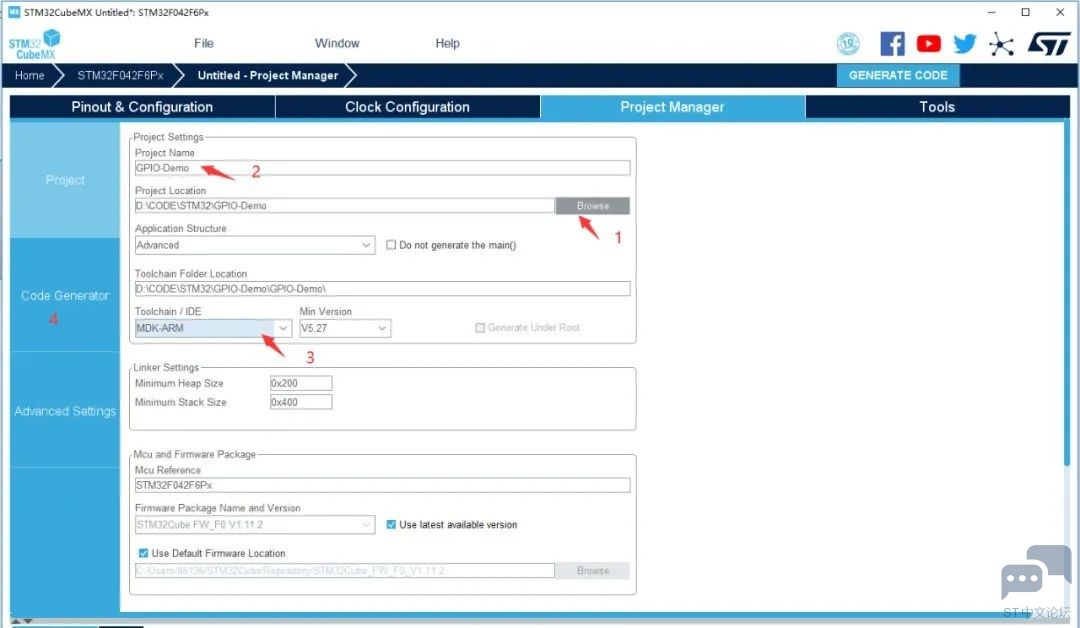
Task: Toggle Generate Under Root checkbox
Action: pos(480,328)
